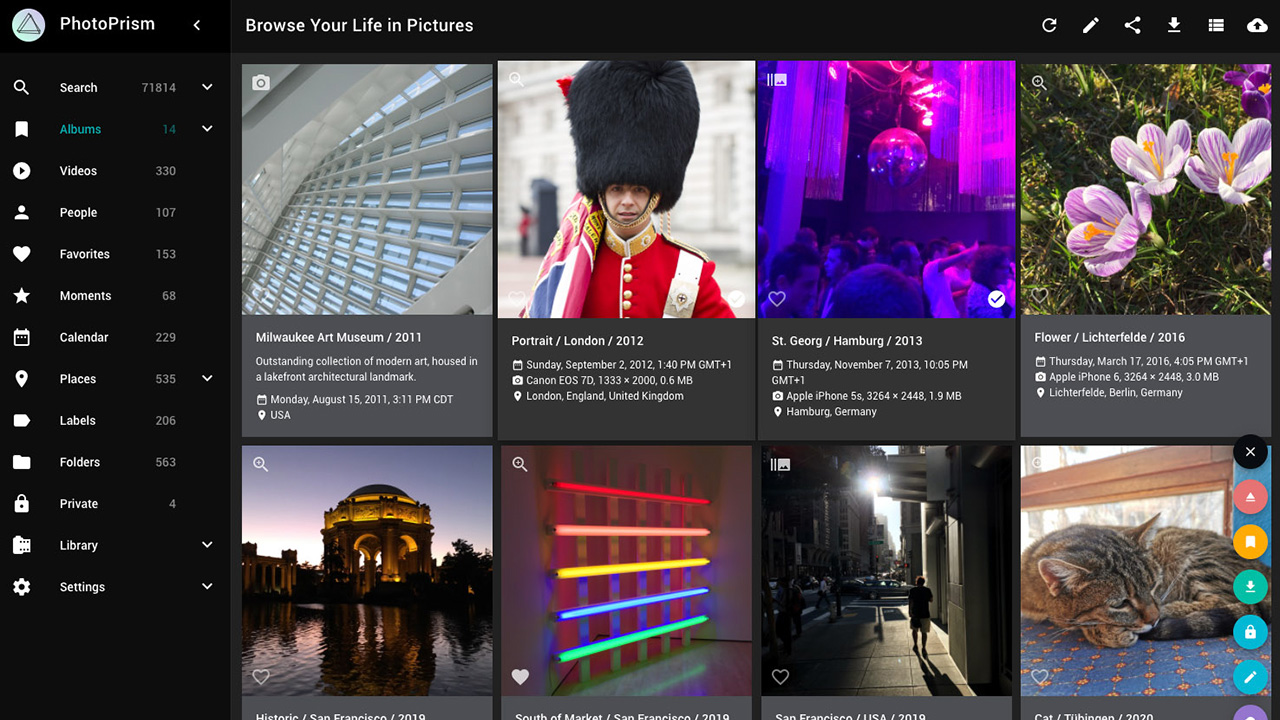Image resolution: width=1280 pixels, height=720 pixels.
Task: Open the Calendar section in the sidebar
Action: coord(84,337)
